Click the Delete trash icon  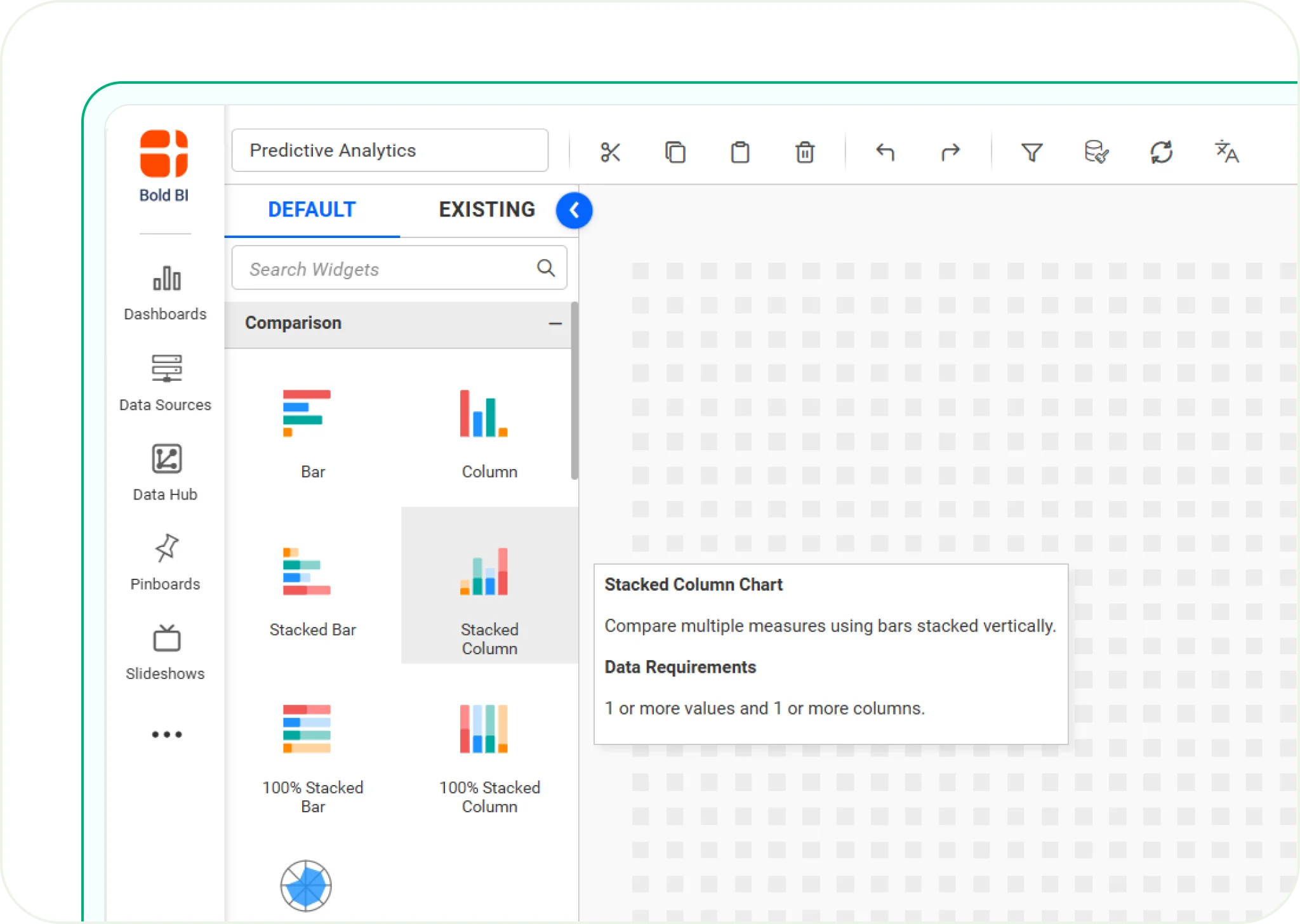(804, 152)
